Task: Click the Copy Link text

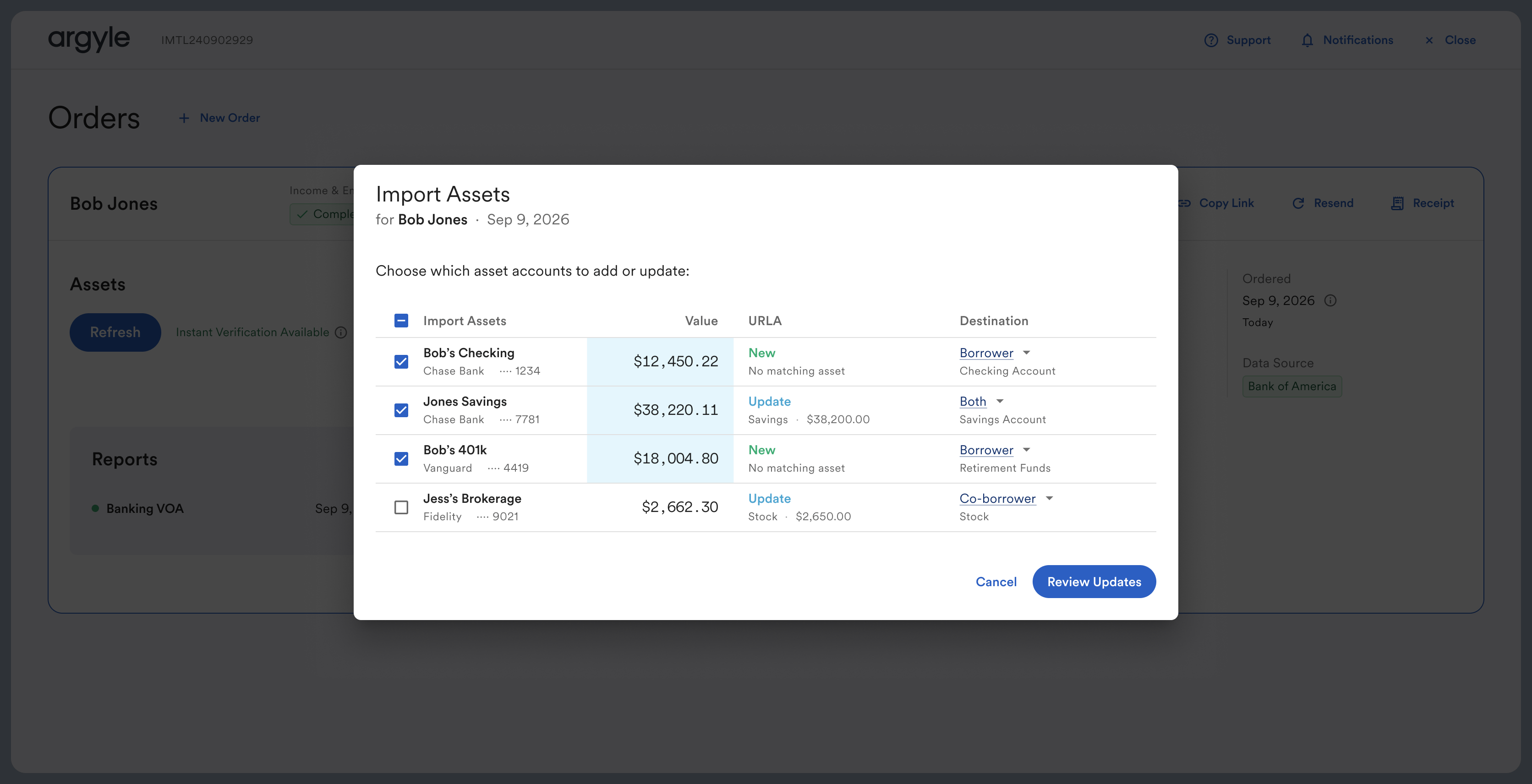Action: coord(1226,203)
